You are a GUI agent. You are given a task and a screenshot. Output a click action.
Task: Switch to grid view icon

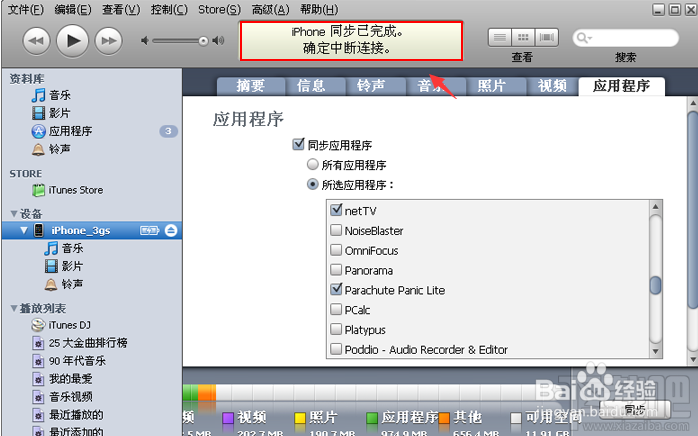pyautogui.click(x=523, y=38)
